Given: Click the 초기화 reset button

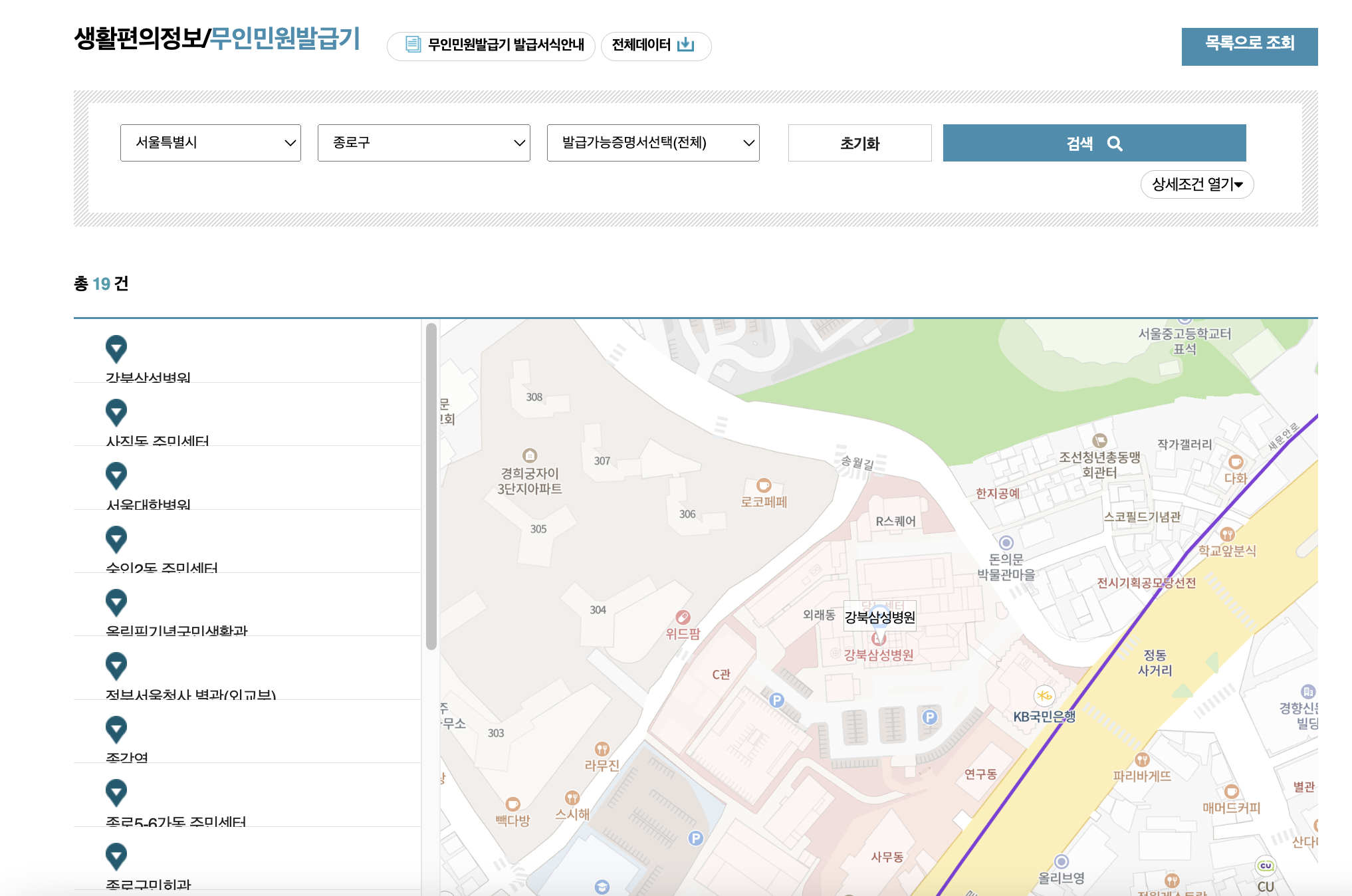Looking at the screenshot, I should click(x=859, y=143).
